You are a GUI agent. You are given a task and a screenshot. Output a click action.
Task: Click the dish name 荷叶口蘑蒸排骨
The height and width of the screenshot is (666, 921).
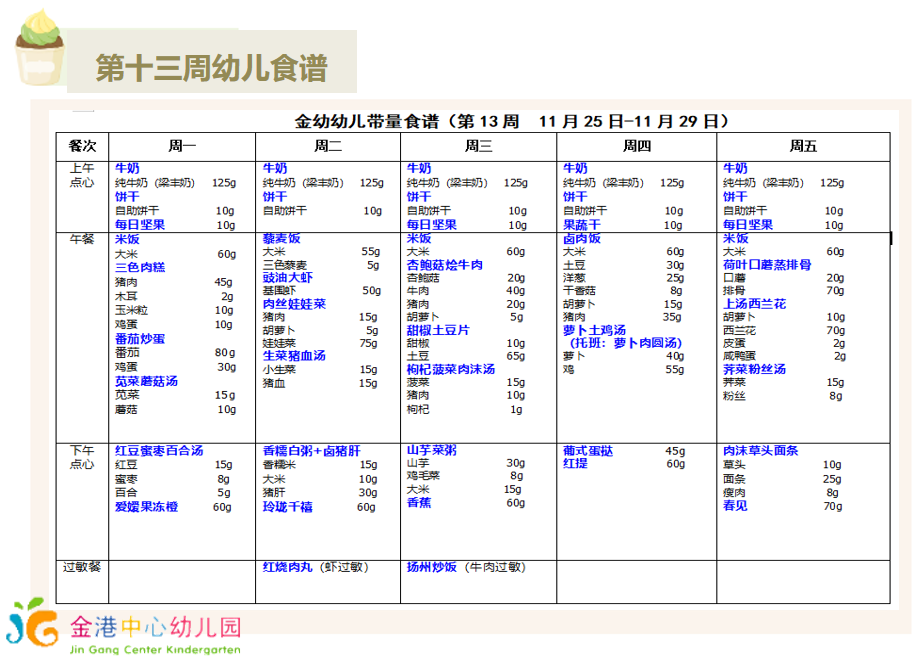(767, 265)
